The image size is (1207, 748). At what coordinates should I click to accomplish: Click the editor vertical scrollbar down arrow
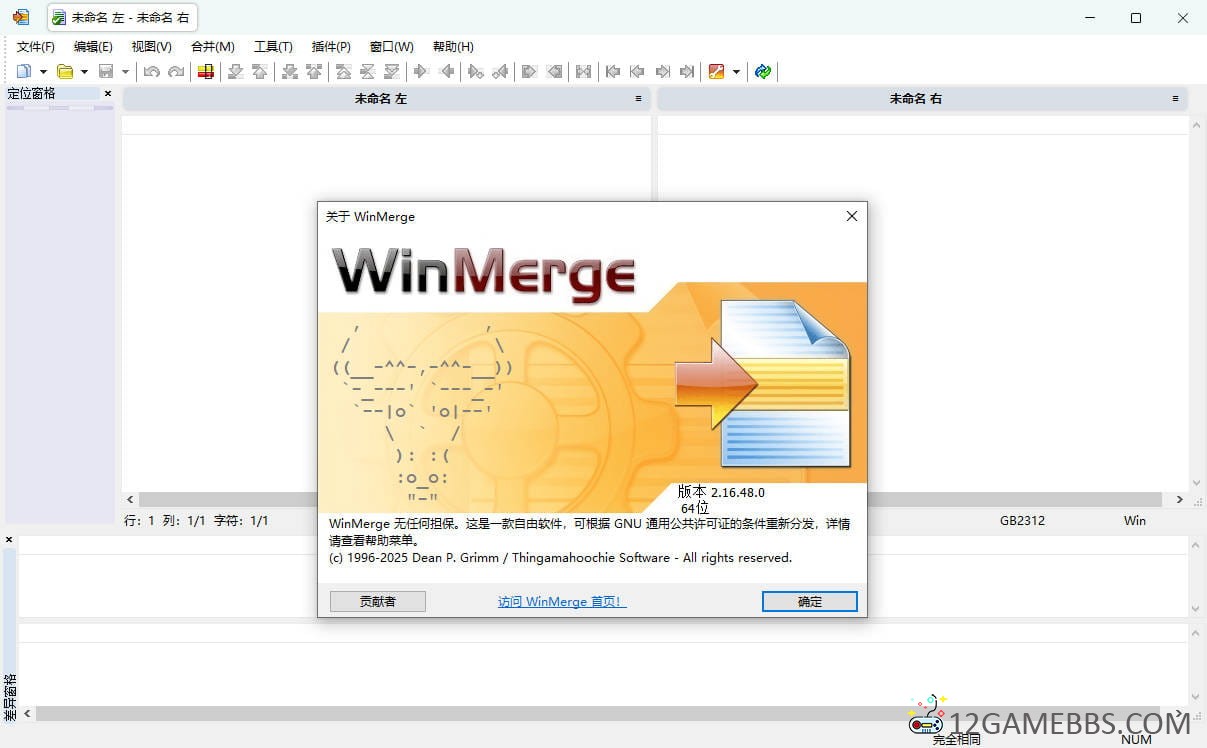coord(1196,483)
